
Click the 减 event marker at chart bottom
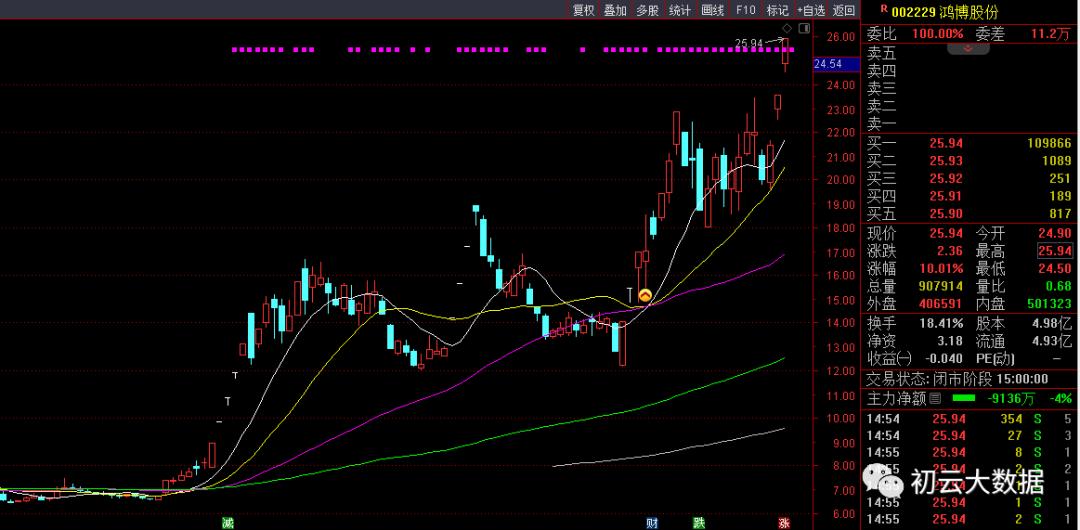pos(227,523)
